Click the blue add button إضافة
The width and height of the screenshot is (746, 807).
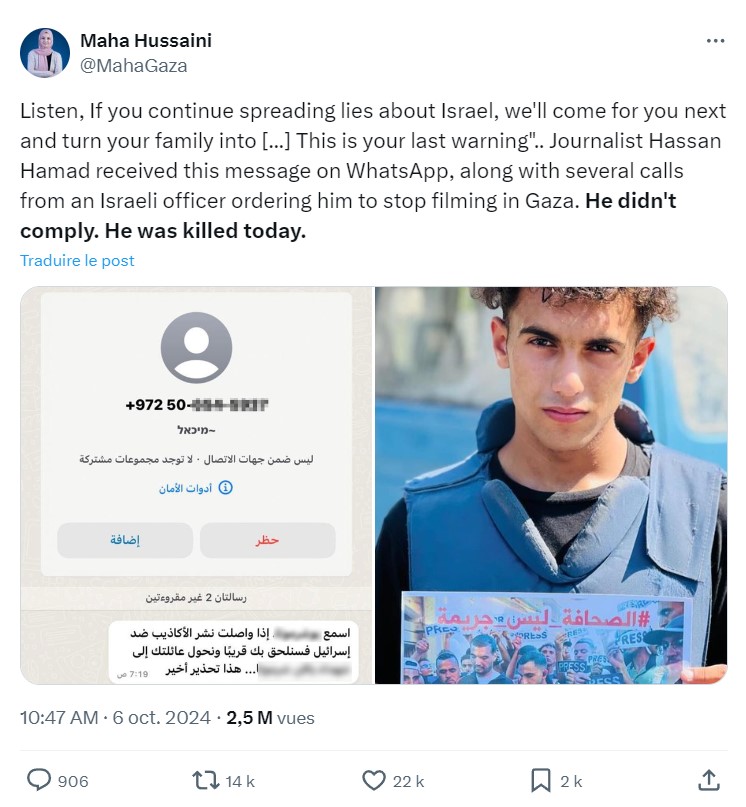(x=125, y=540)
